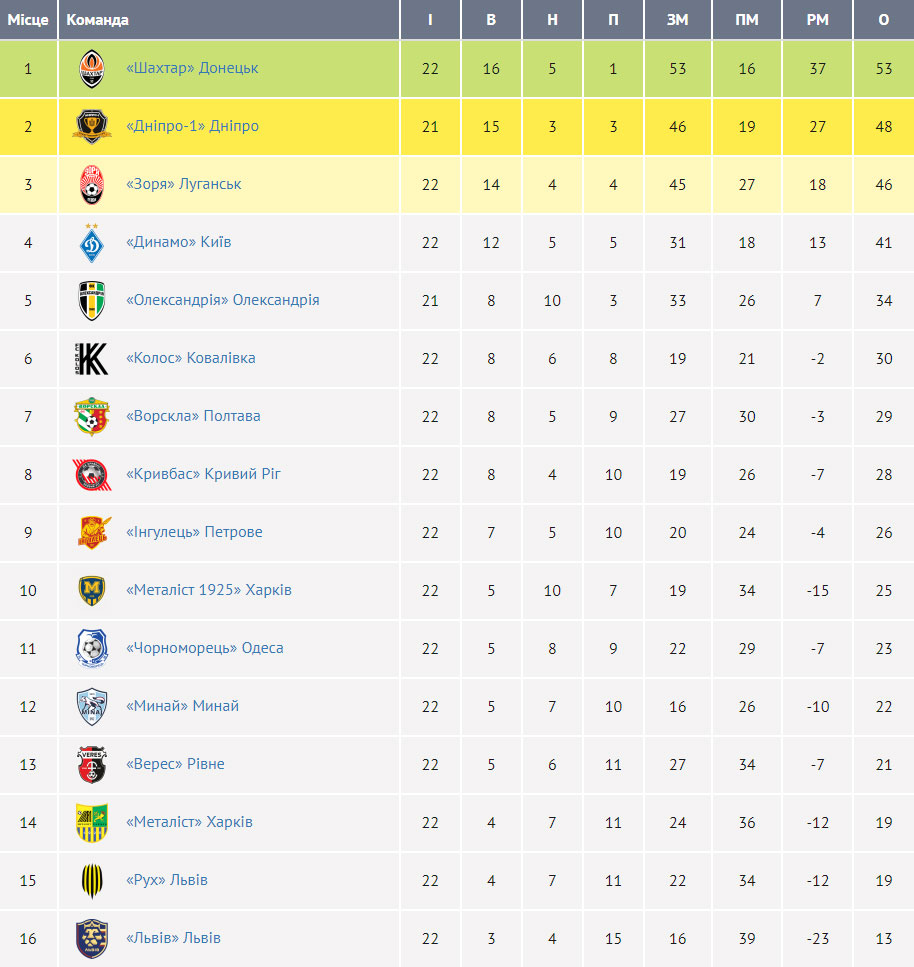914x967 pixels.
Task: Open the «Минай» Минай team link
Action: 182,706
